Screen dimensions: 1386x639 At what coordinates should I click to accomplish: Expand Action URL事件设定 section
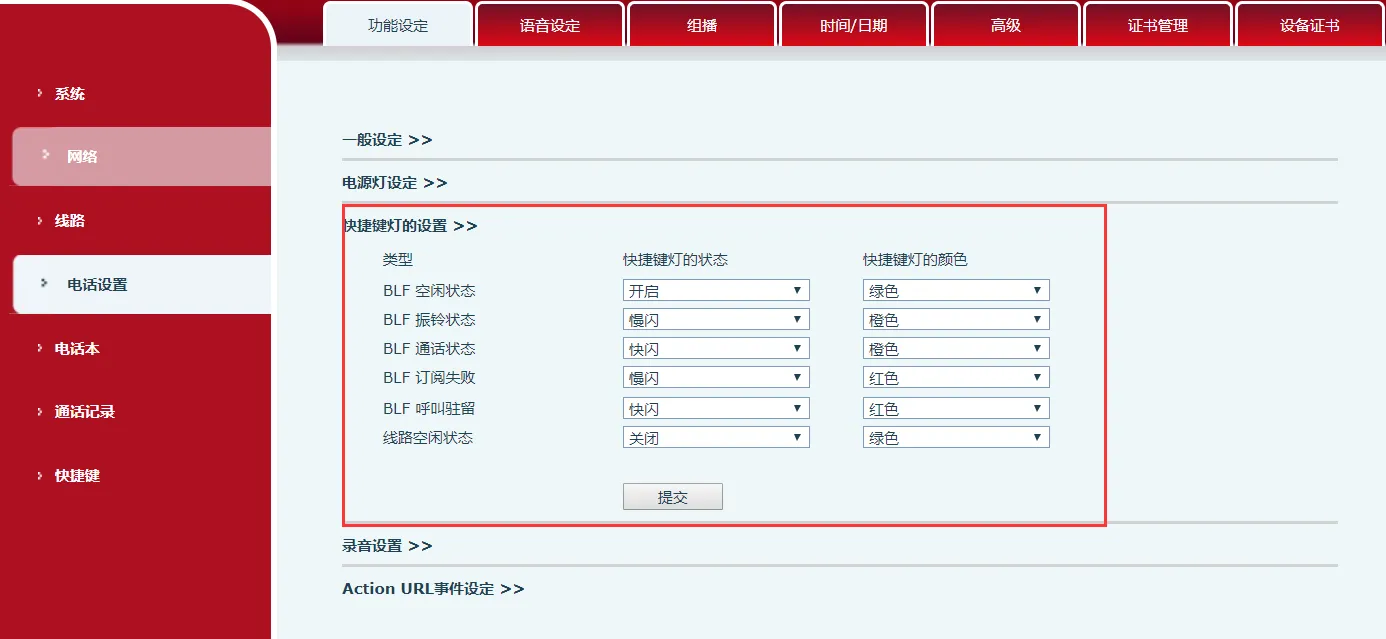click(432, 589)
